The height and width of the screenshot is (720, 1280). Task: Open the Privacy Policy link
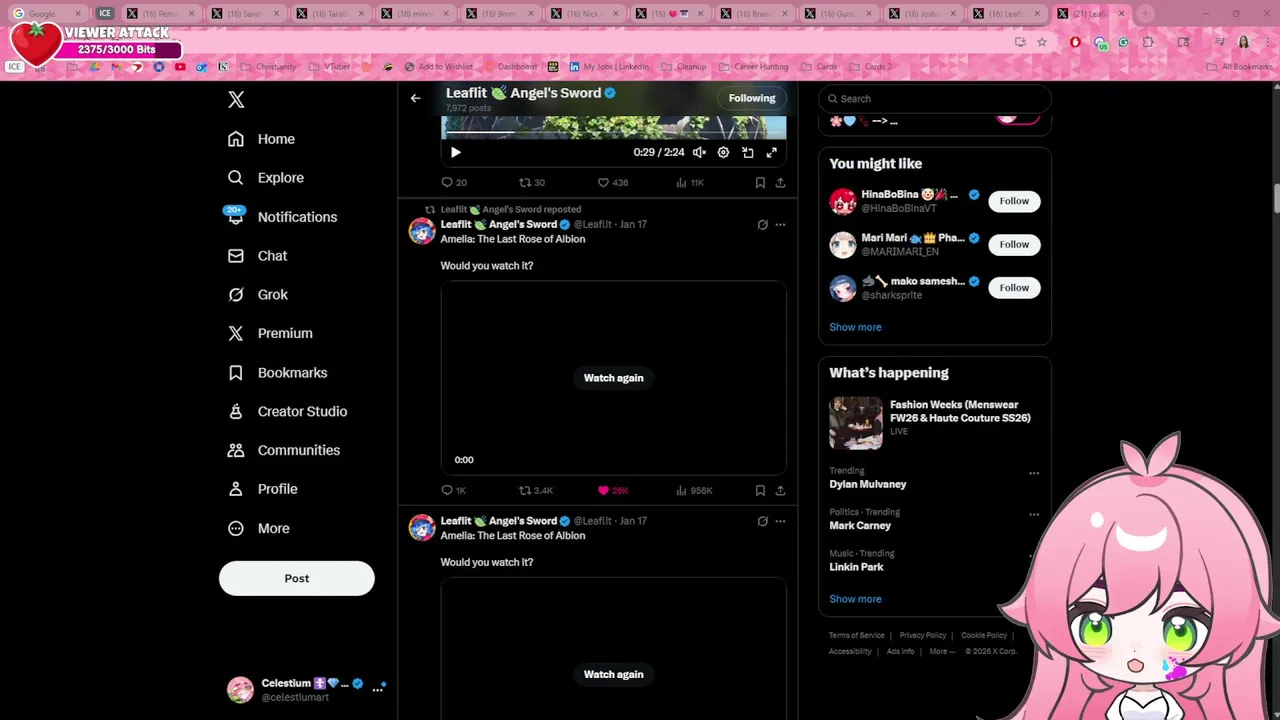(x=923, y=635)
